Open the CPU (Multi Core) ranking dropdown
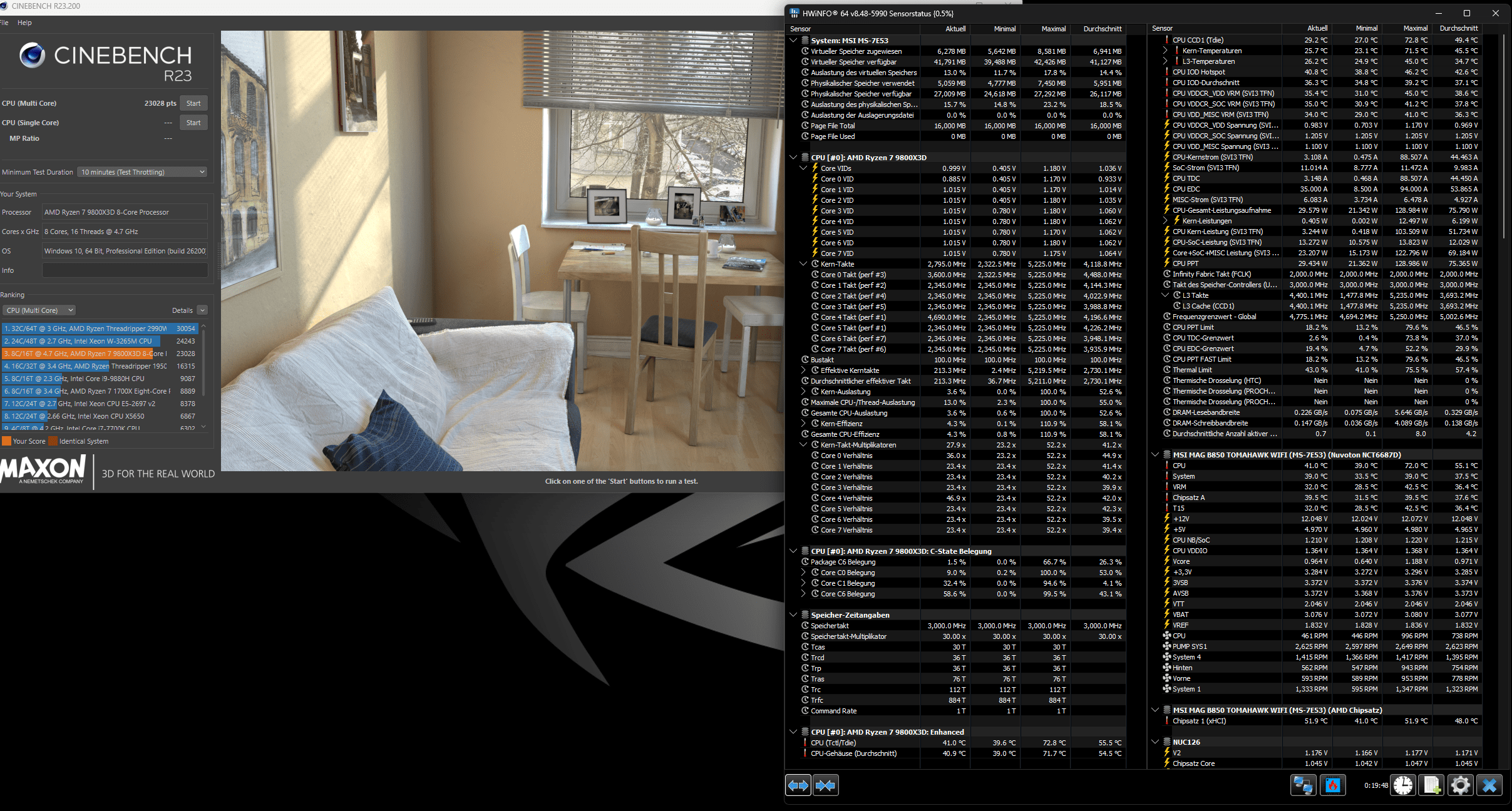The height and width of the screenshot is (811, 1512). 39,310
